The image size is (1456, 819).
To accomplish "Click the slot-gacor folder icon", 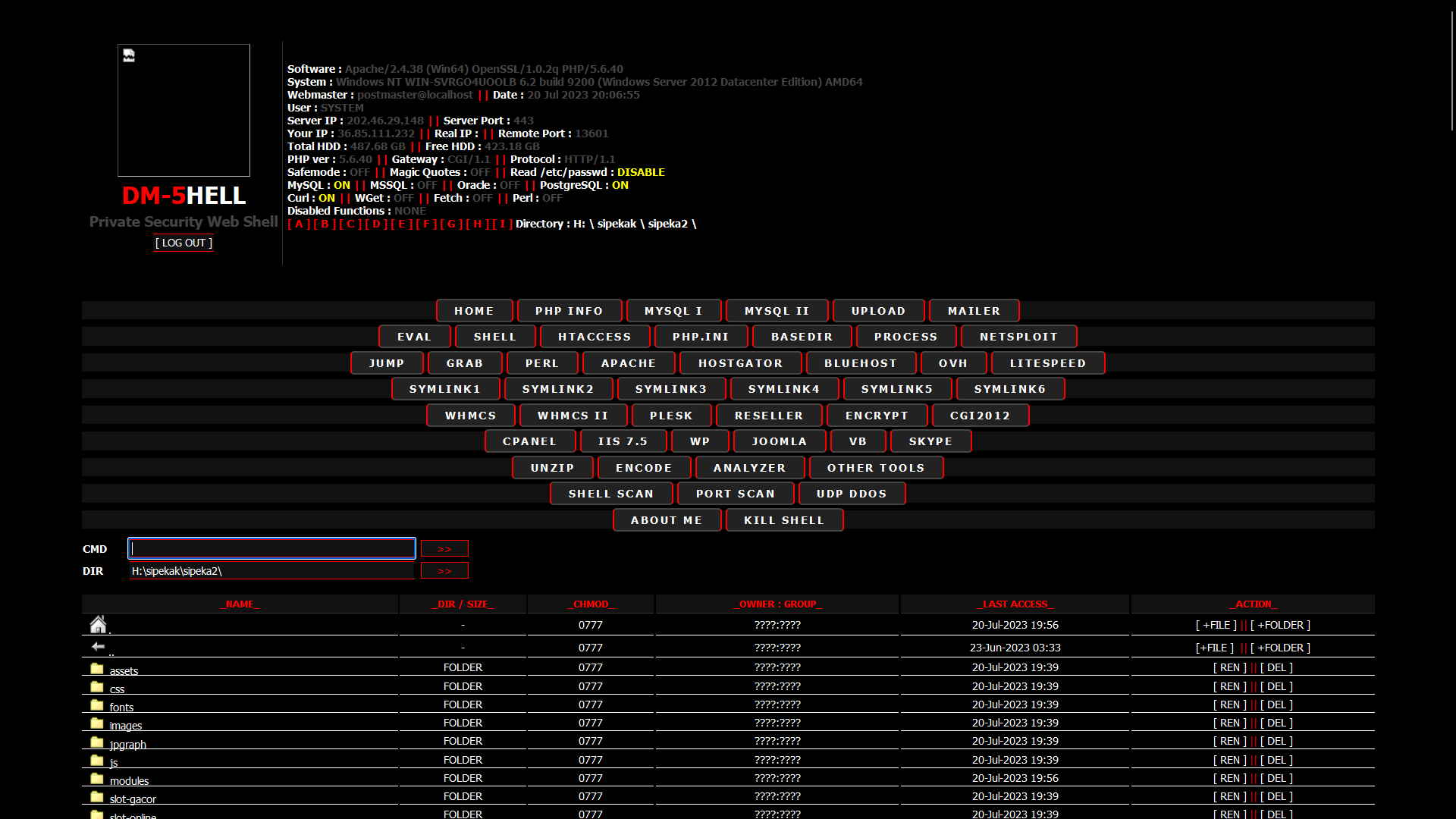I will pos(97,796).
